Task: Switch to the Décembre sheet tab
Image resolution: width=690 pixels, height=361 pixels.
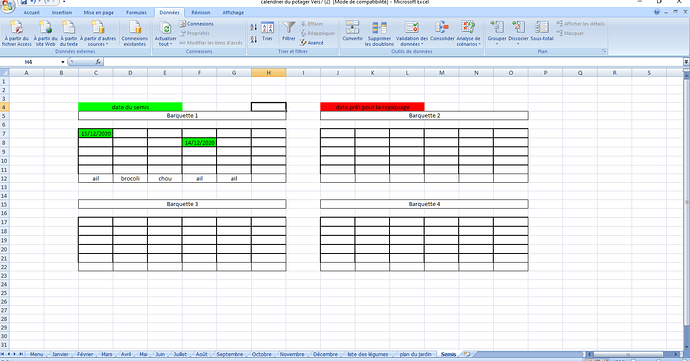Action: coord(325,354)
